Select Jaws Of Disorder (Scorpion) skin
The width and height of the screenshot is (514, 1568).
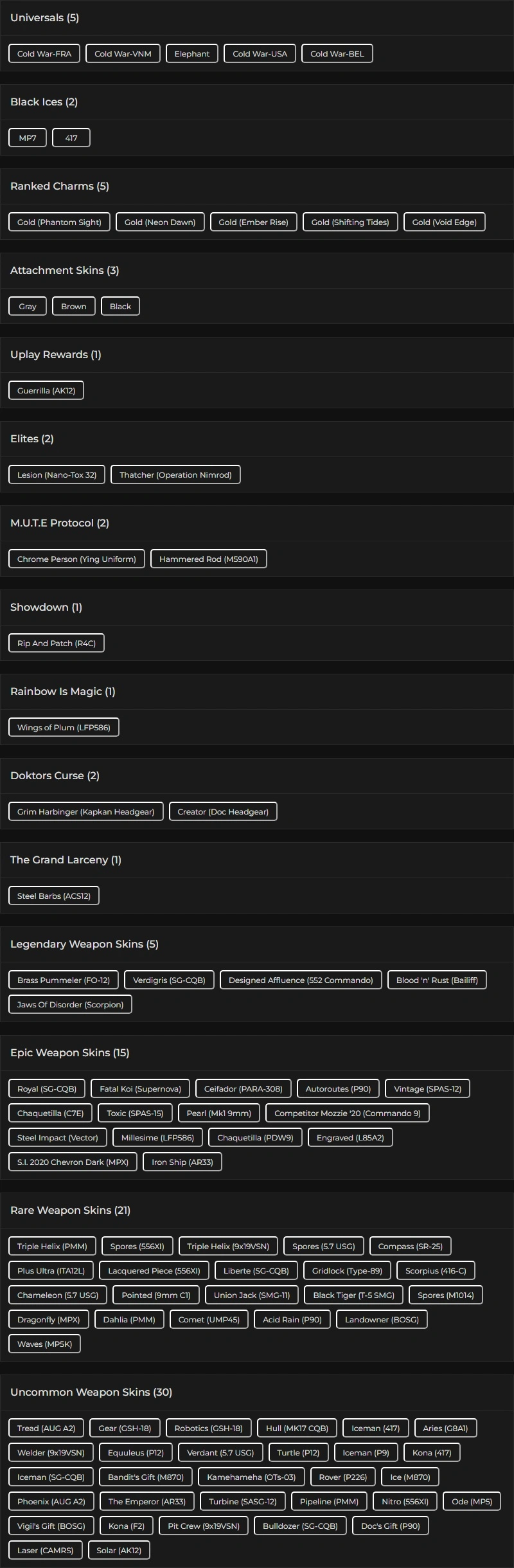click(70, 1004)
